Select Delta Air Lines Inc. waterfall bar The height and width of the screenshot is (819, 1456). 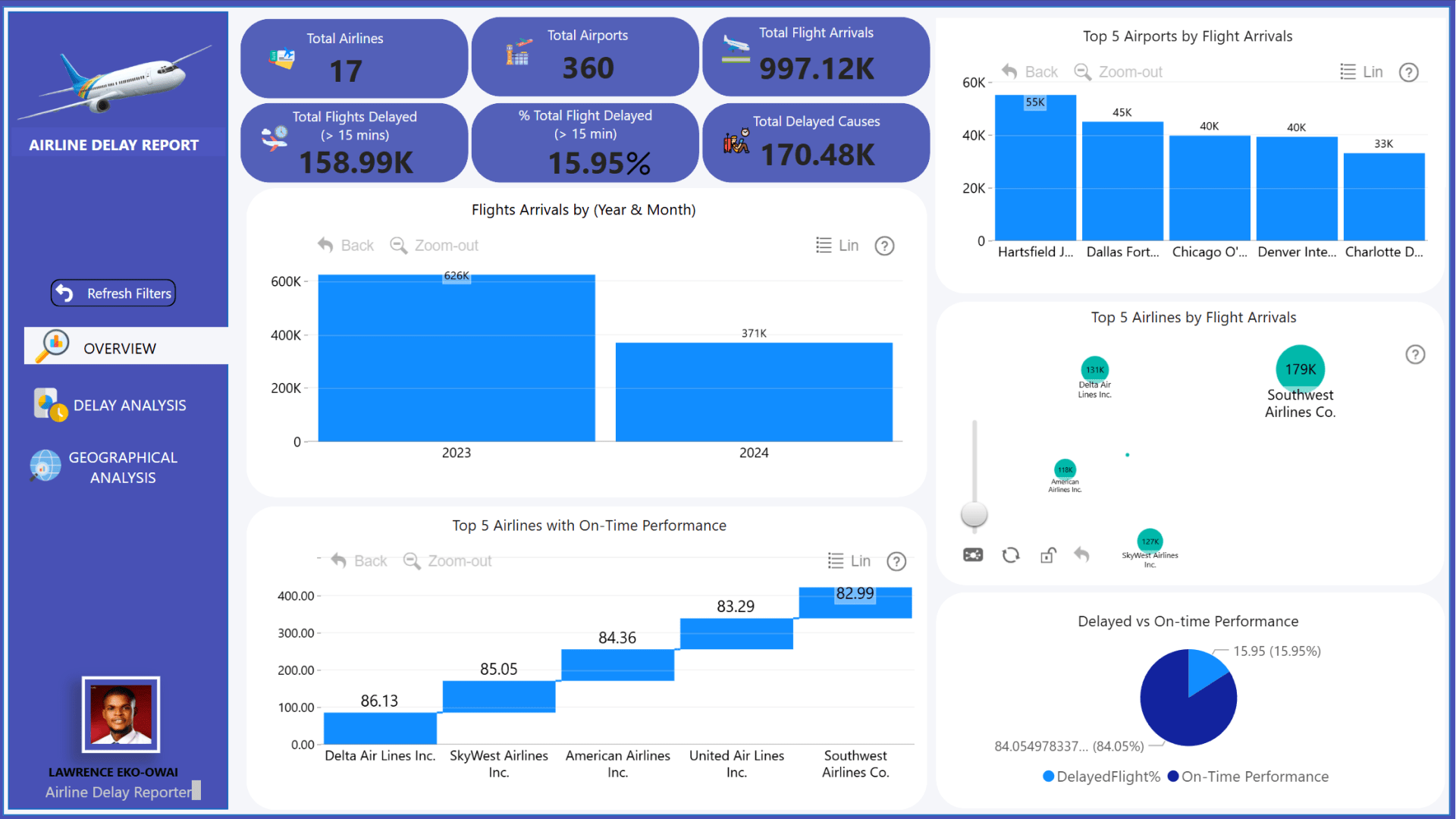[380, 728]
